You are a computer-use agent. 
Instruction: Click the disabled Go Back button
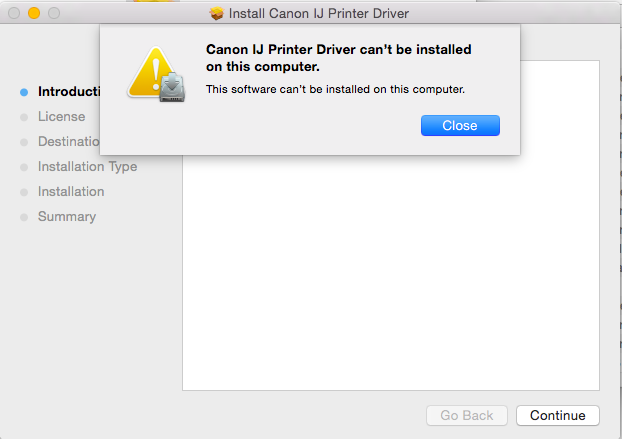[x=467, y=415]
